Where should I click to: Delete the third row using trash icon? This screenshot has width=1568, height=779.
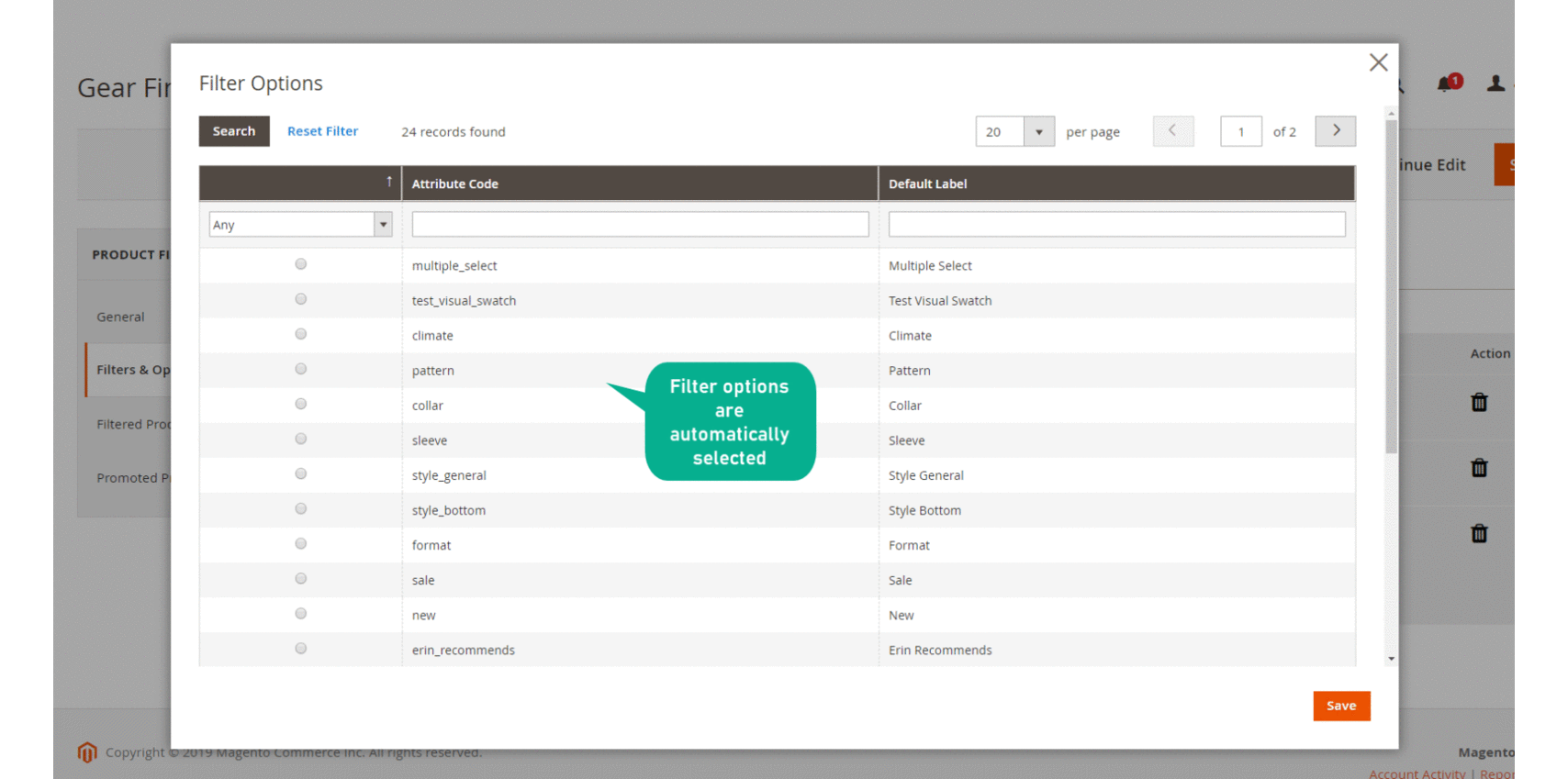click(x=1479, y=533)
